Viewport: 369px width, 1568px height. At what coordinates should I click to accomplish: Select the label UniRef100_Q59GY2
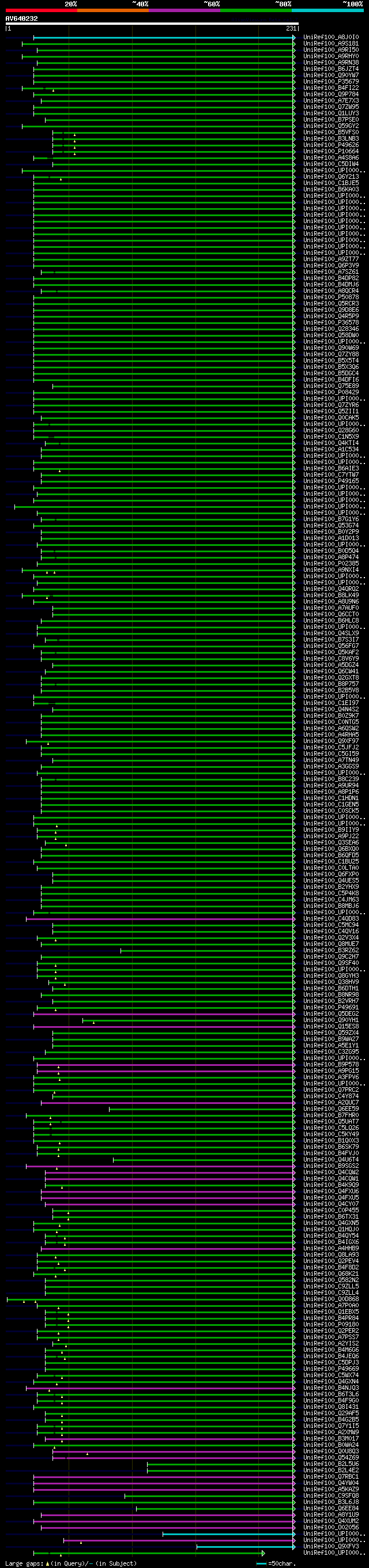332,126
